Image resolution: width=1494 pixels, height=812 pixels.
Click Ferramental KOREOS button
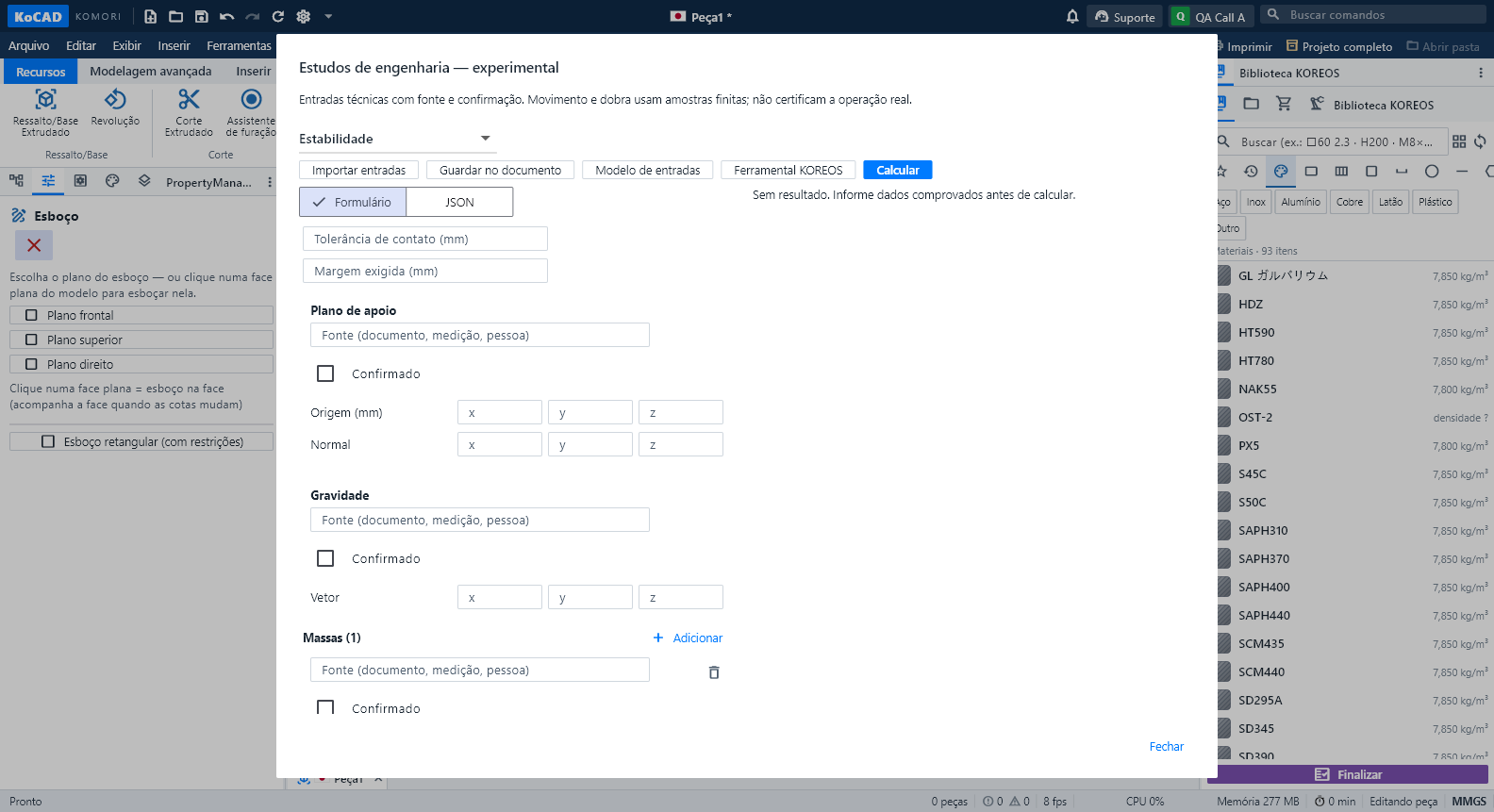pyautogui.click(x=788, y=170)
